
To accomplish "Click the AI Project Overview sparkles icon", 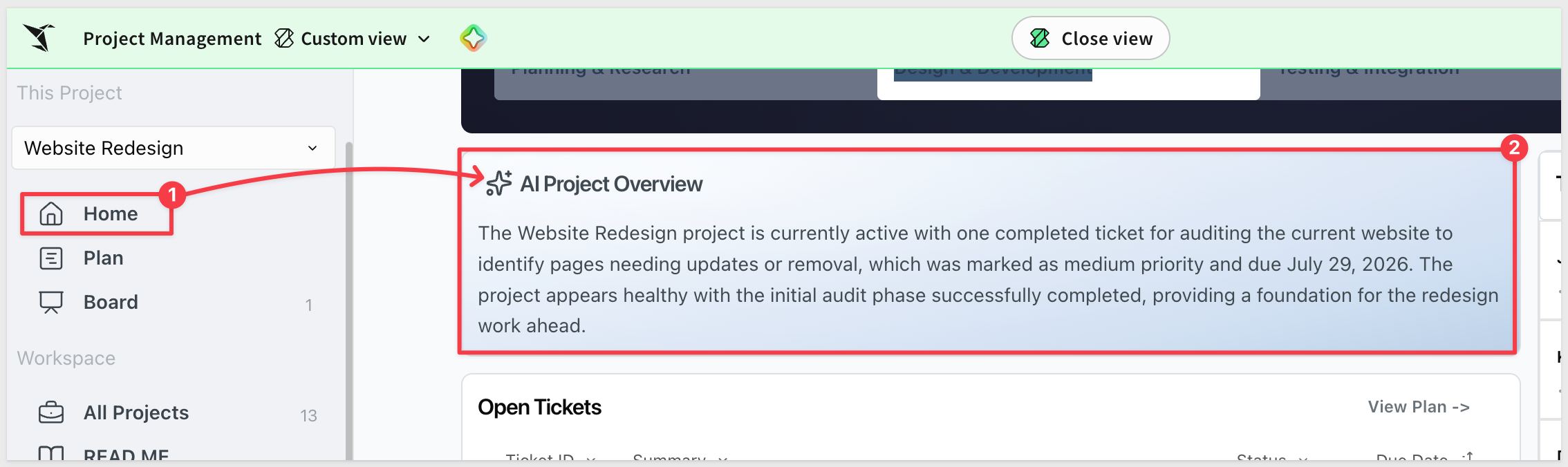I will (x=498, y=184).
